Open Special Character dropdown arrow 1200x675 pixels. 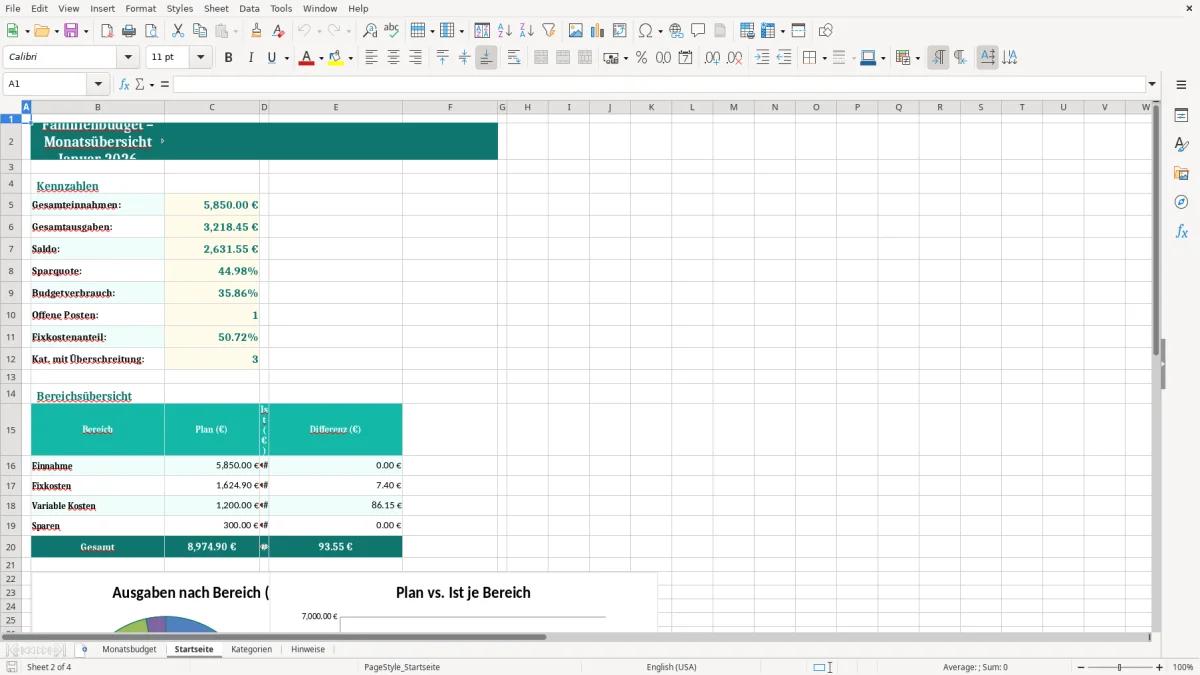tap(660, 31)
